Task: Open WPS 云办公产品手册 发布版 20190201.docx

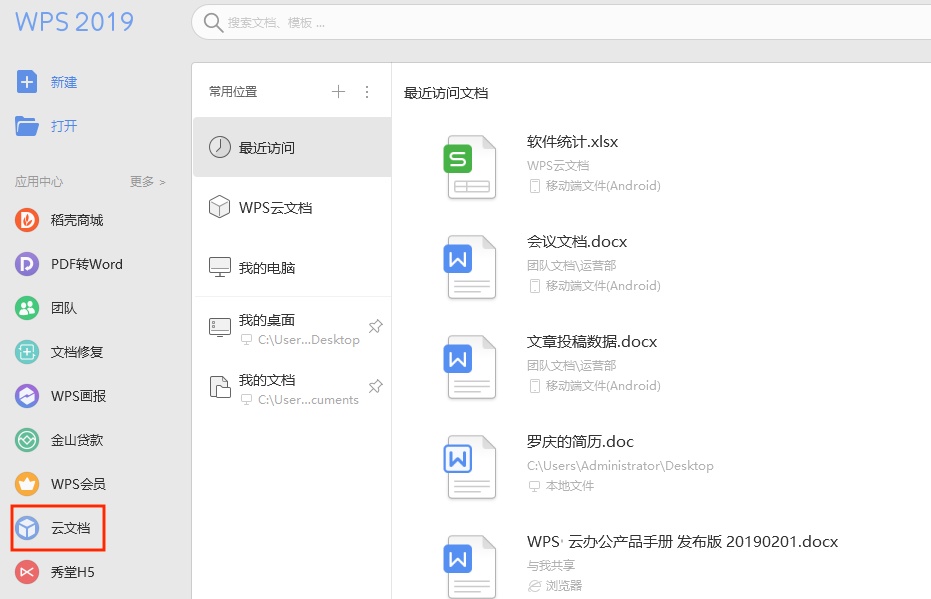Action: tap(682, 541)
